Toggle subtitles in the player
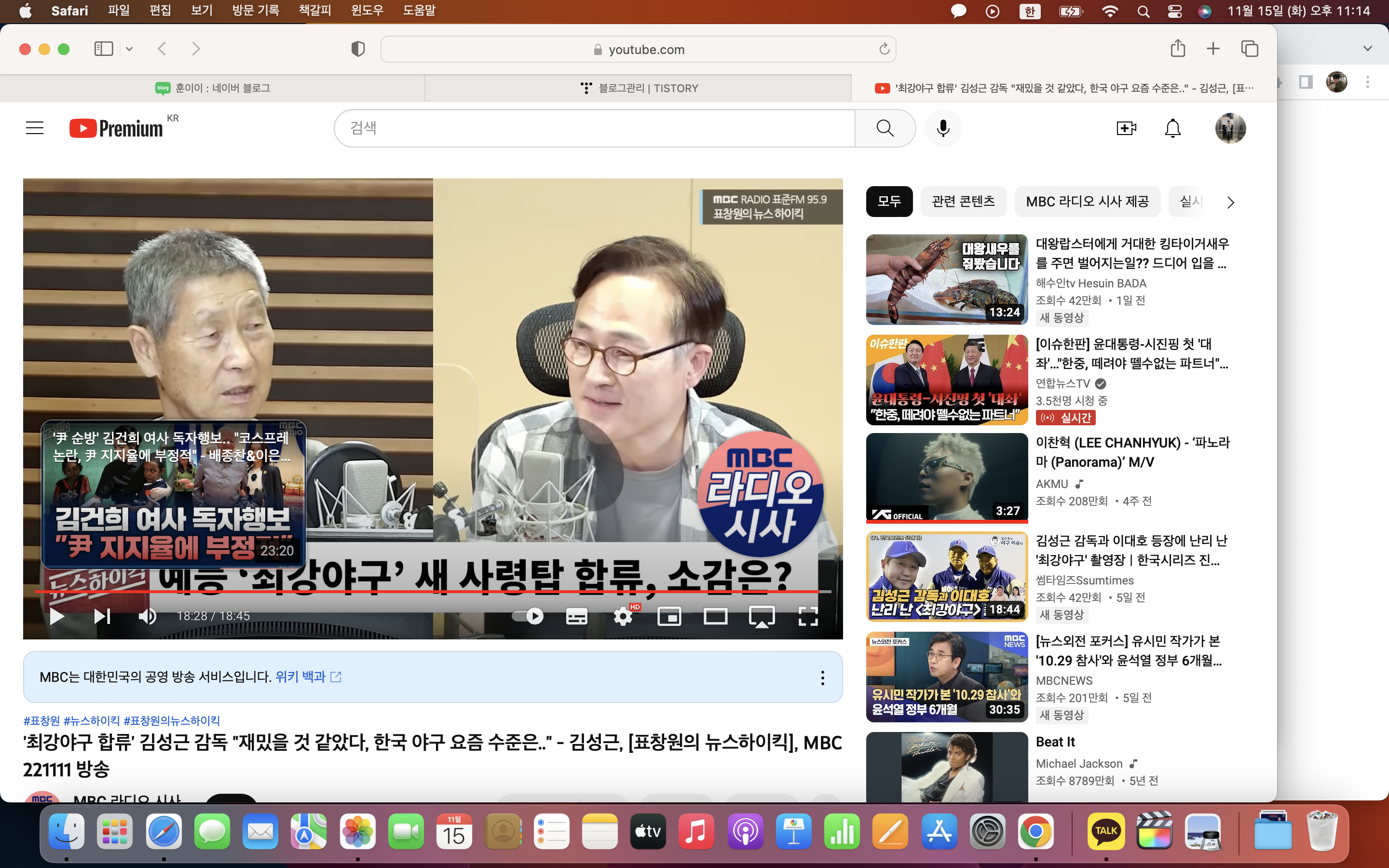 pyautogui.click(x=576, y=616)
